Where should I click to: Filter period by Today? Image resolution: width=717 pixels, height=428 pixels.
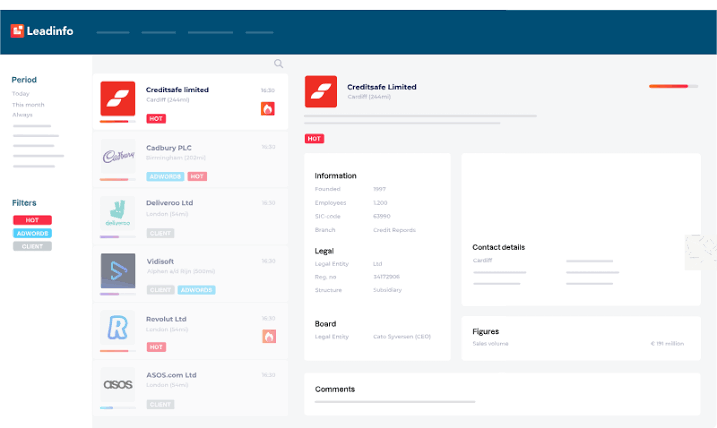tap(21, 94)
